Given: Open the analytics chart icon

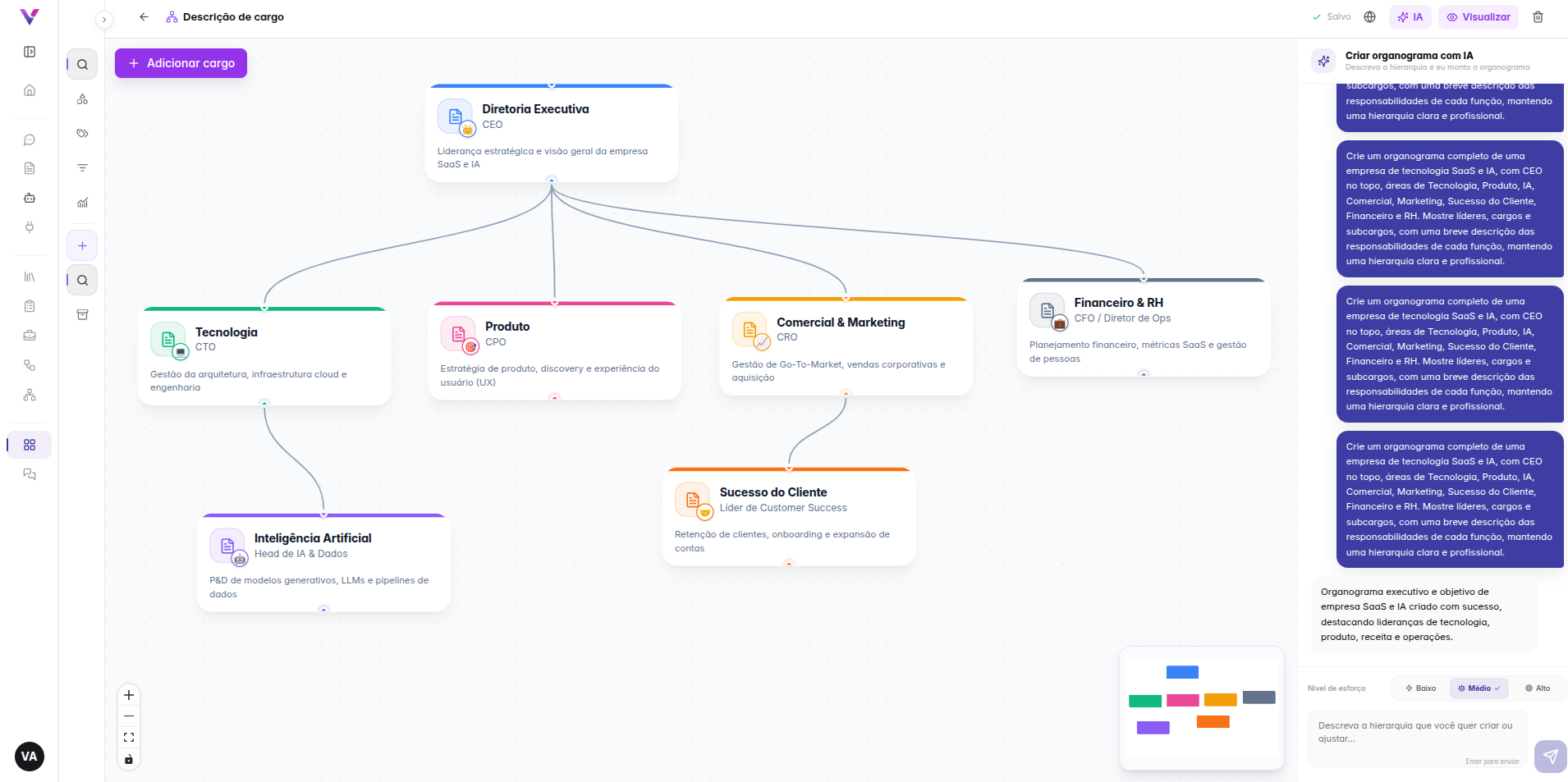Looking at the screenshot, I should [x=82, y=203].
